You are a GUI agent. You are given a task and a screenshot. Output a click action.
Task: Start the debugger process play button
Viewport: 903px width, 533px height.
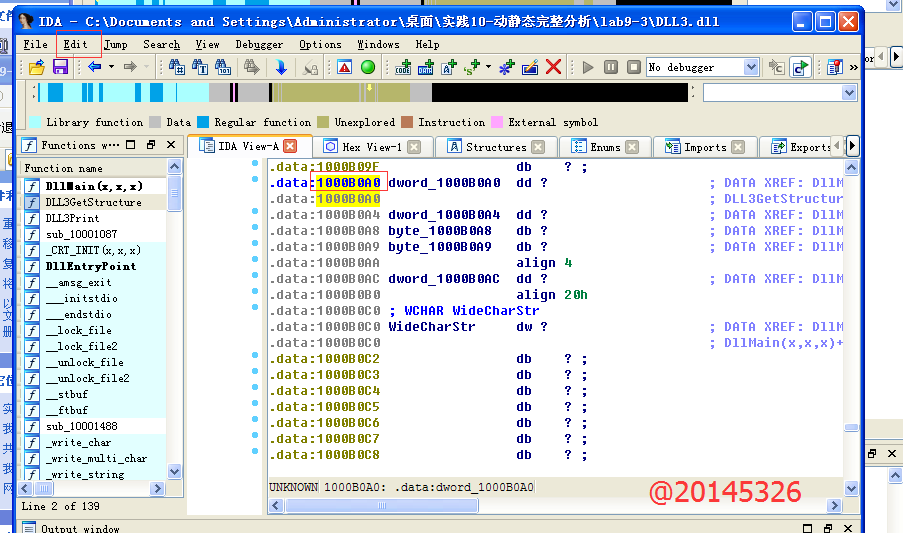587,67
